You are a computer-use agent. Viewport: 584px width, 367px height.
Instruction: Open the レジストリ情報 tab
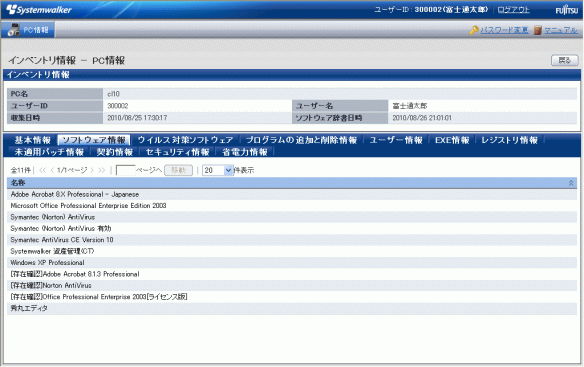click(509, 140)
